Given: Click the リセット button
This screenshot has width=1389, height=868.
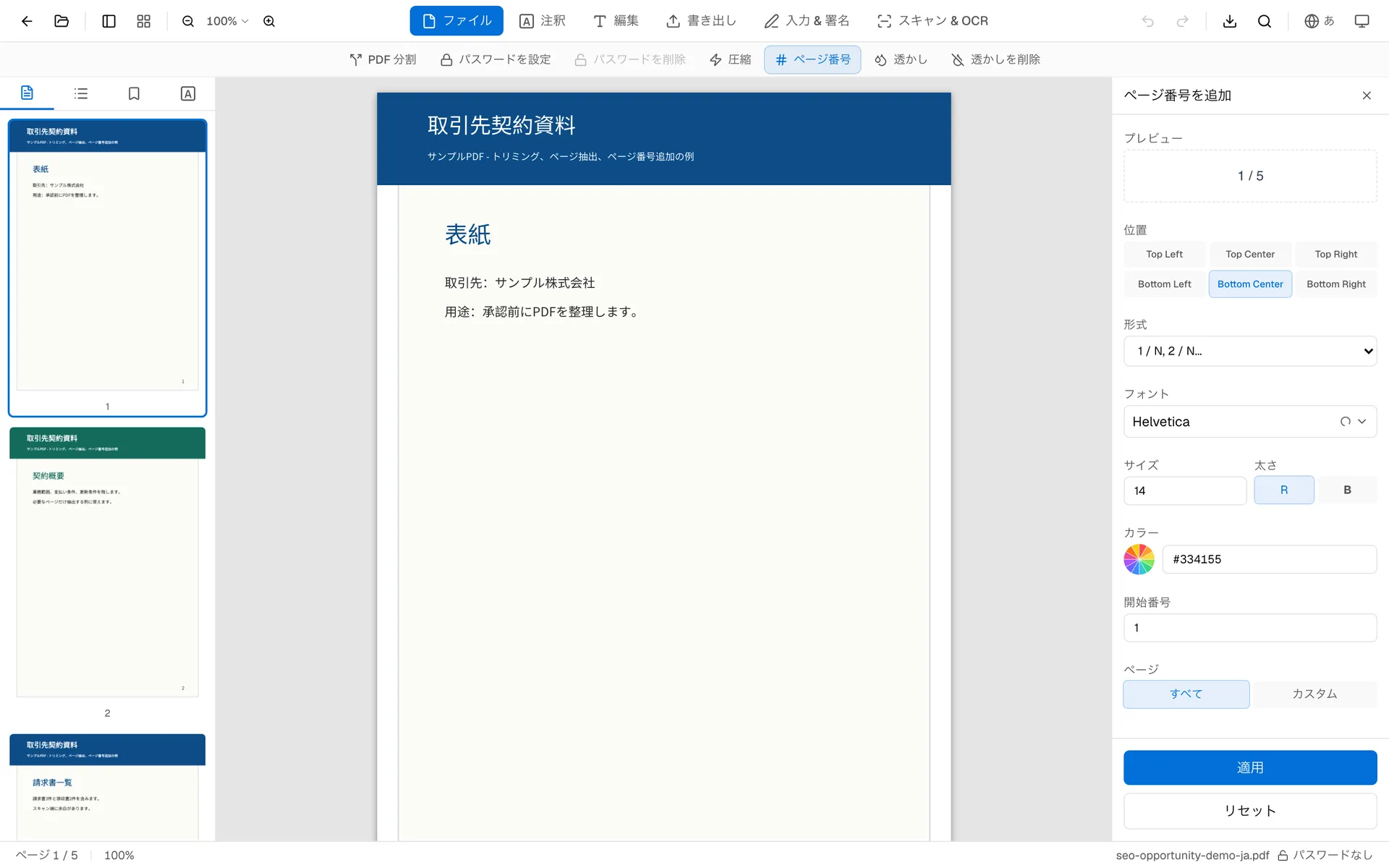Looking at the screenshot, I should (1250, 811).
